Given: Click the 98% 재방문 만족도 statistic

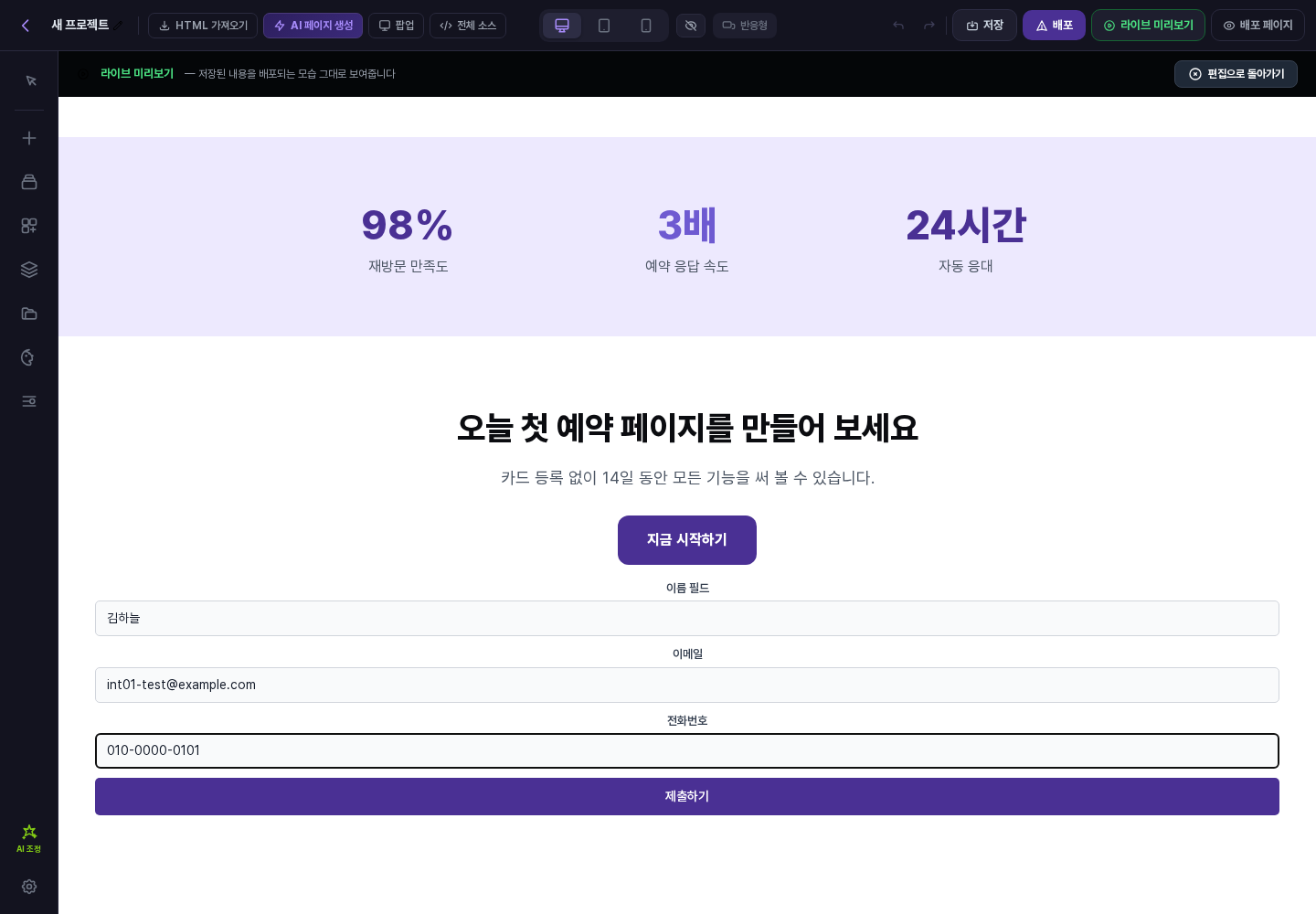Looking at the screenshot, I should (x=408, y=239).
